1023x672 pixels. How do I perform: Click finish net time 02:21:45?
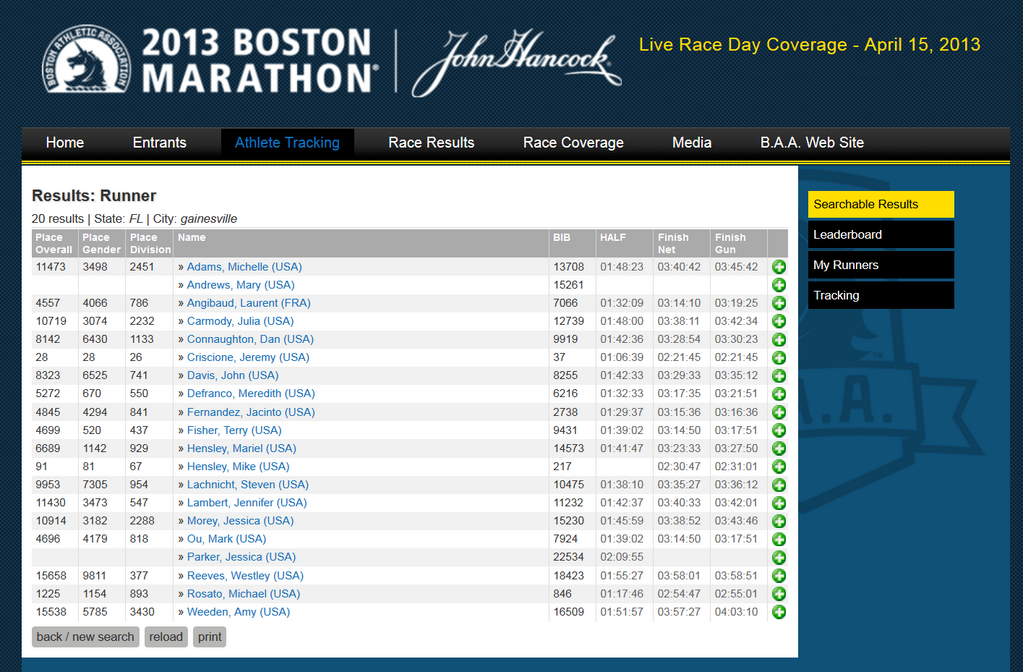pos(679,358)
